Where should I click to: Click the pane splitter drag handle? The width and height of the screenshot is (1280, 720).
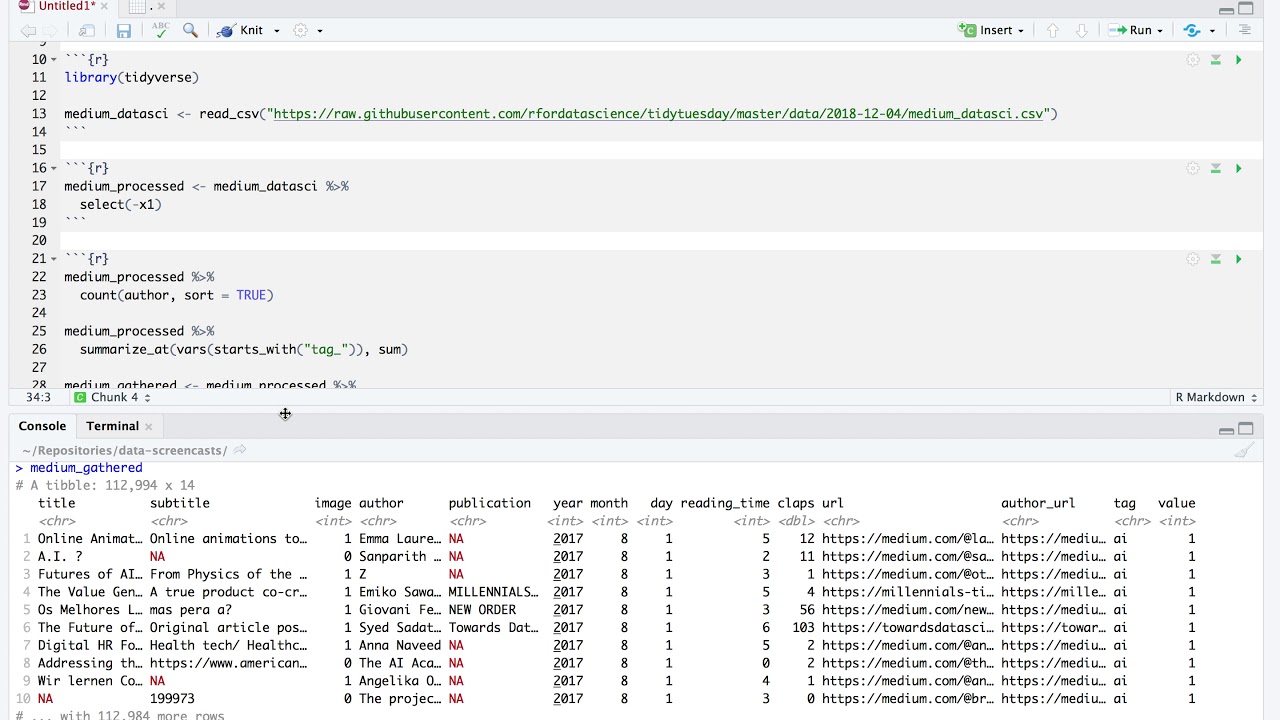(x=285, y=413)
